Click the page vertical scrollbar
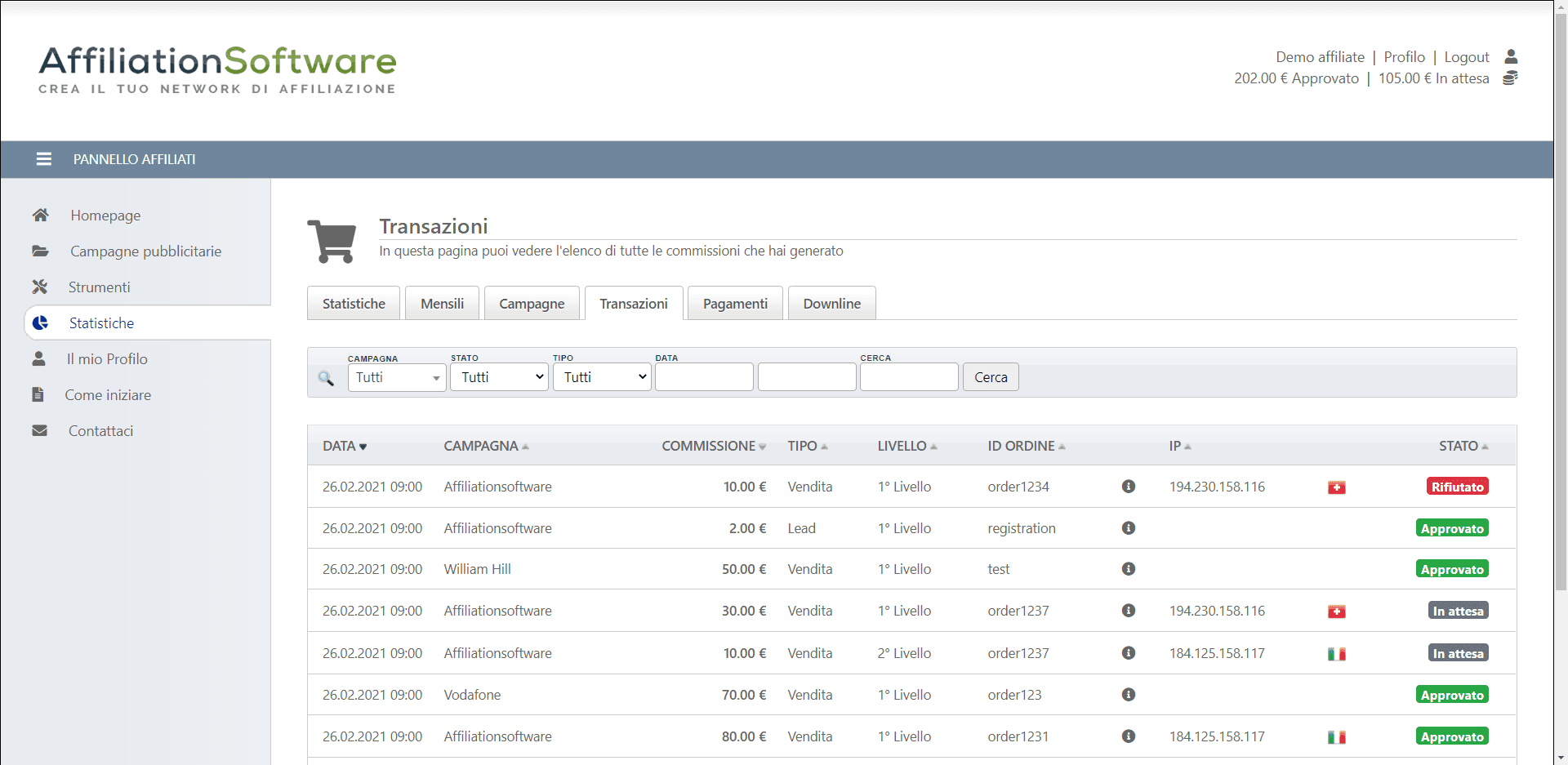The width and height of the screenshot is (1568, 765). (x=1561, y=327)
